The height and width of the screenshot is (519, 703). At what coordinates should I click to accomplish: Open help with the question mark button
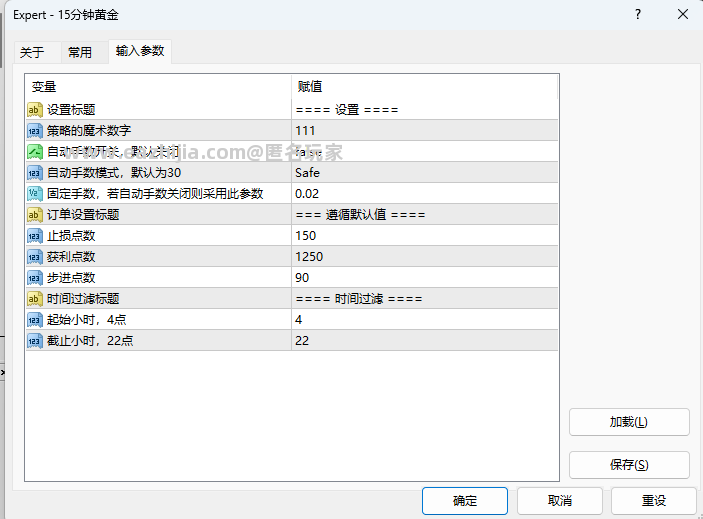click(x=638, y=14)
